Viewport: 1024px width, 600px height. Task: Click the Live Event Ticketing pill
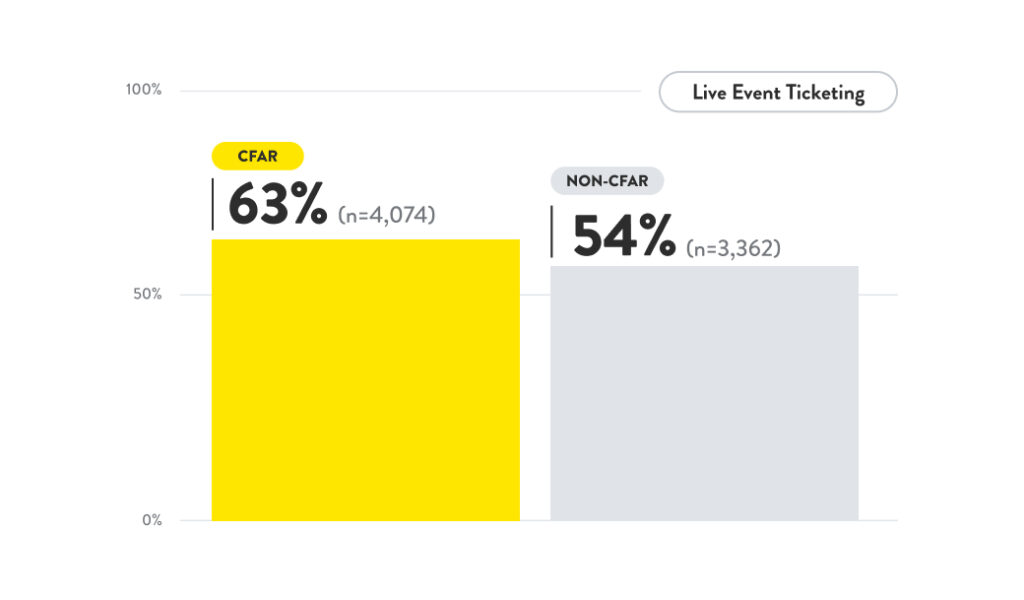coord(777,93)
